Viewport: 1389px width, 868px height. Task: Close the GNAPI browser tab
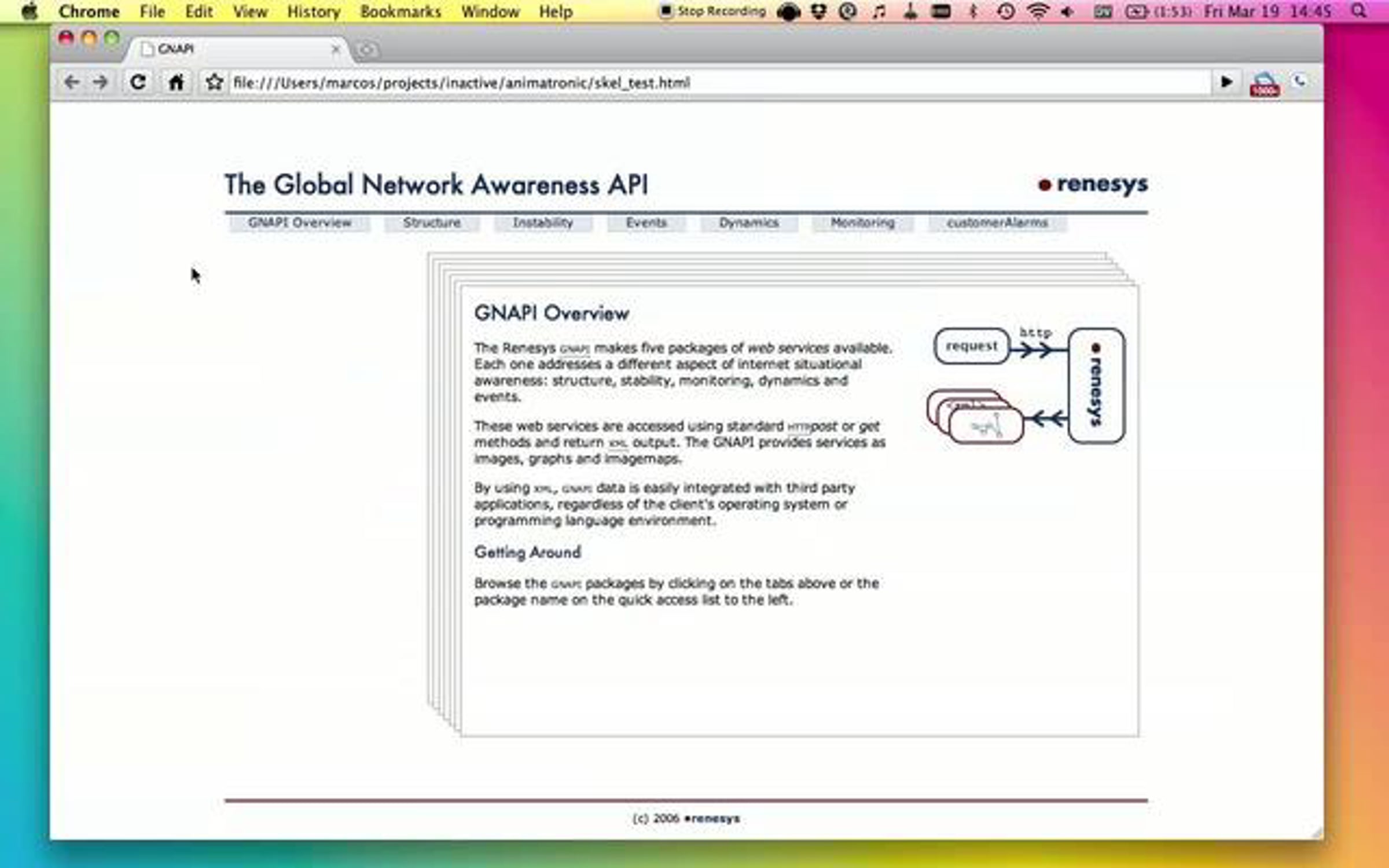(335, 49)
